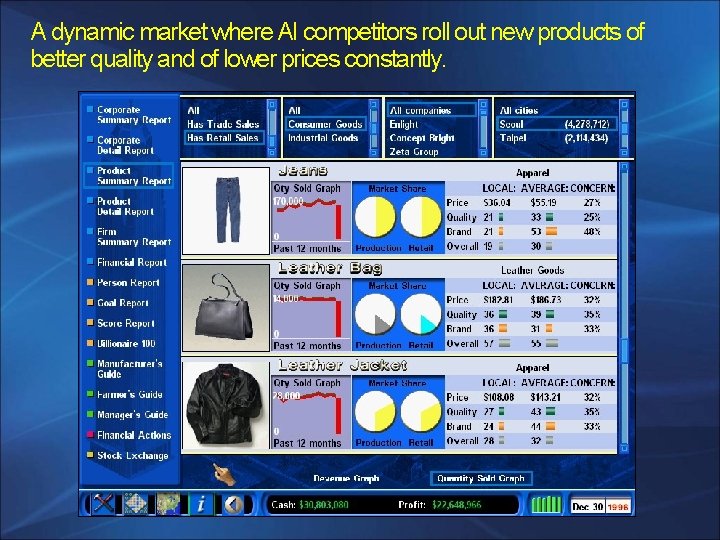Click the Jeans Qty Sold Graph

click(x=311, y=218)
